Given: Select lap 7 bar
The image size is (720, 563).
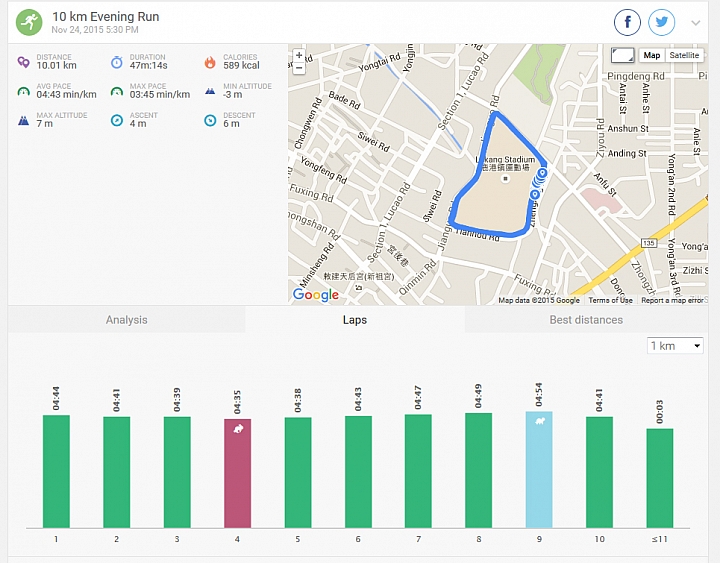Looking at the screenshot, I should [x=418, y=471].
